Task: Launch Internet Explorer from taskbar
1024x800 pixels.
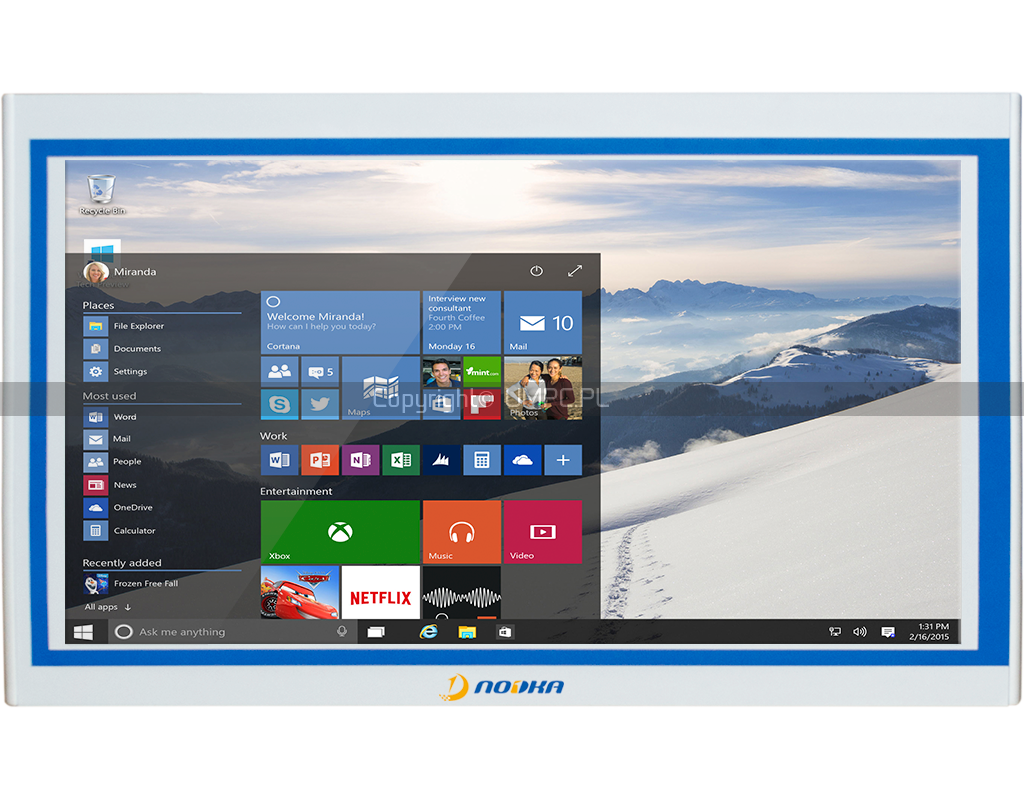Action: tap(428, 632)
